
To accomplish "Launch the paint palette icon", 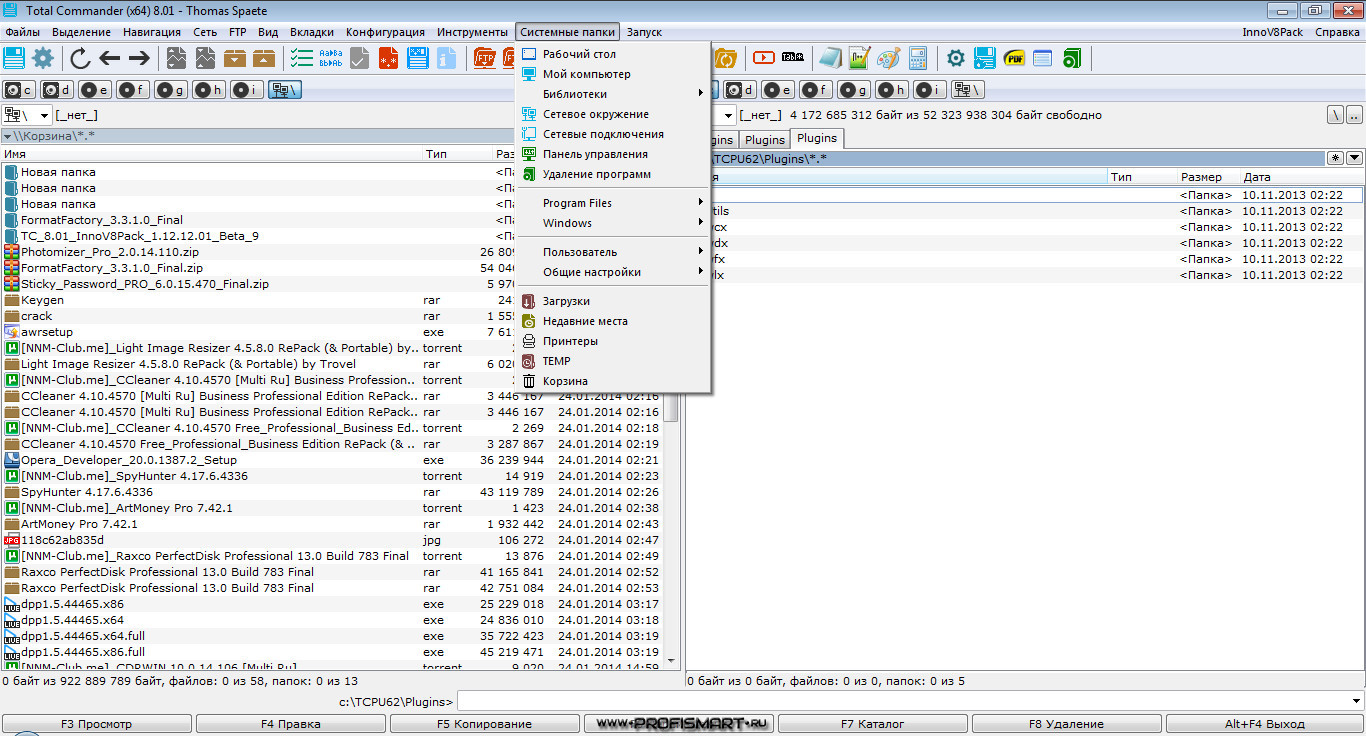I will tap(888, 58).
